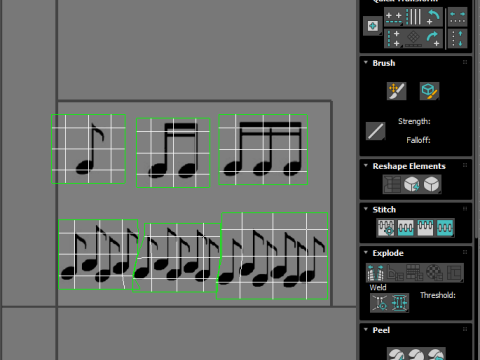Image resolution: width=480 pixels, height=360 pixels.
Task: Collapse the Reshape Elements rollout
Action: 366,165
